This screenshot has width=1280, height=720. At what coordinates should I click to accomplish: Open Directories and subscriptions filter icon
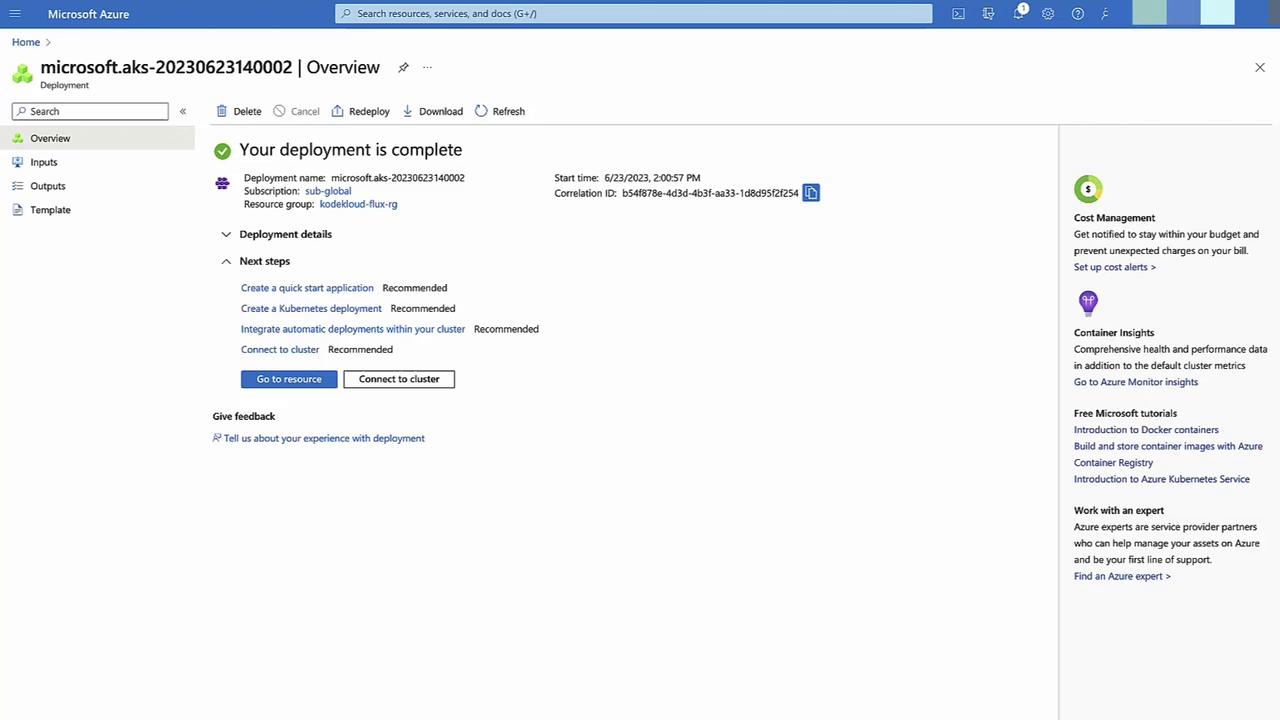pyautogui.click(x=988, y=14)
